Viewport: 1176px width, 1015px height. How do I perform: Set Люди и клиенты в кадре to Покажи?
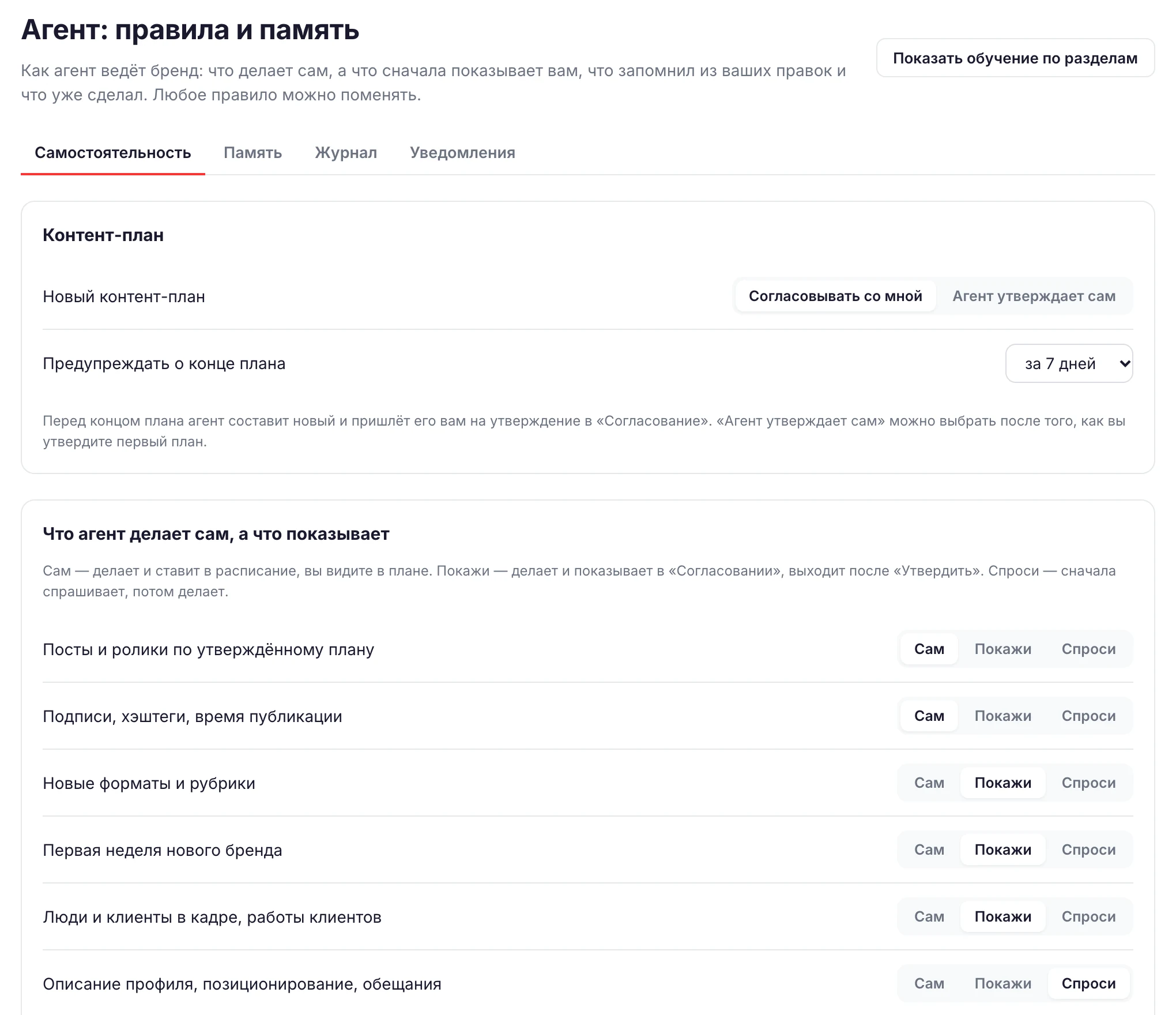(1002, 916)
